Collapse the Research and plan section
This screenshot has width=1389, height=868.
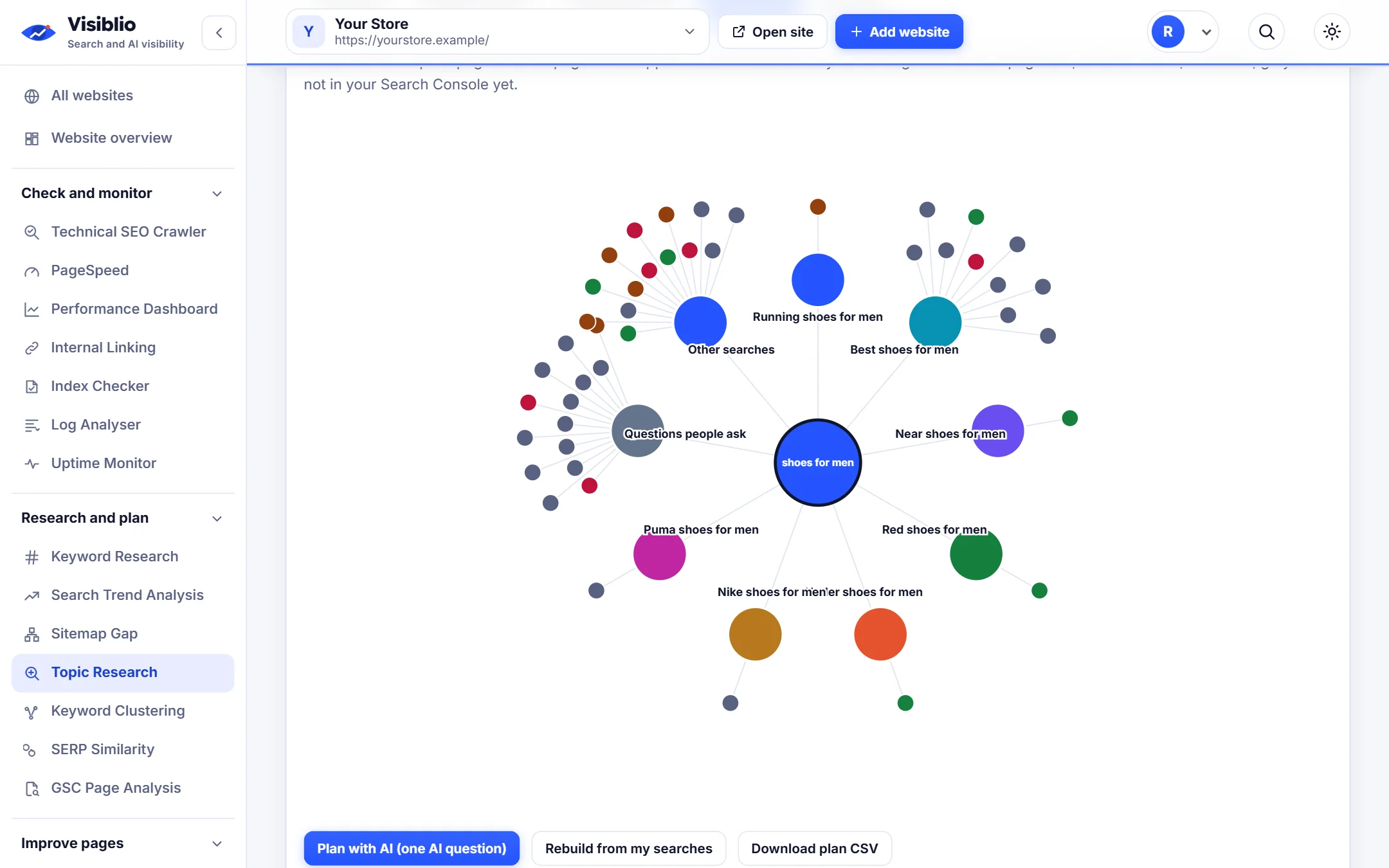point(123,518)
